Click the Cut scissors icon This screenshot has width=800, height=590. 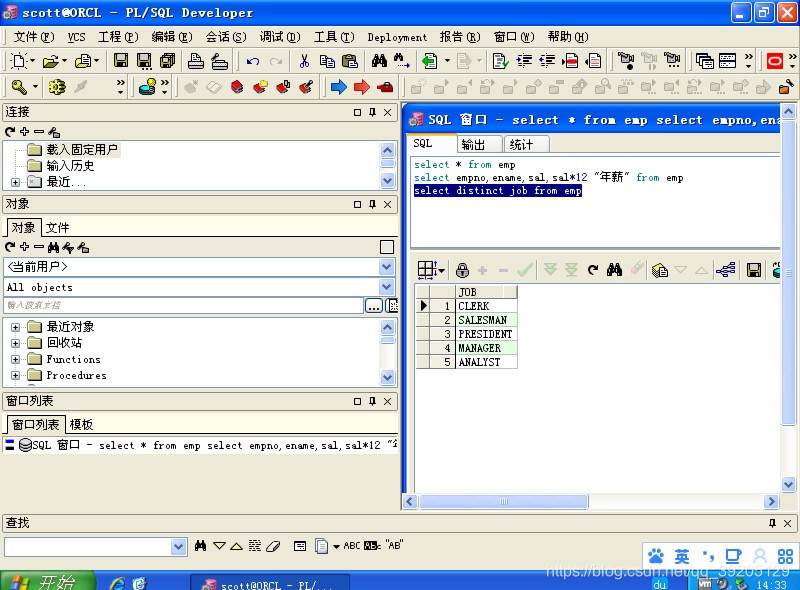[x=304, y=61]
